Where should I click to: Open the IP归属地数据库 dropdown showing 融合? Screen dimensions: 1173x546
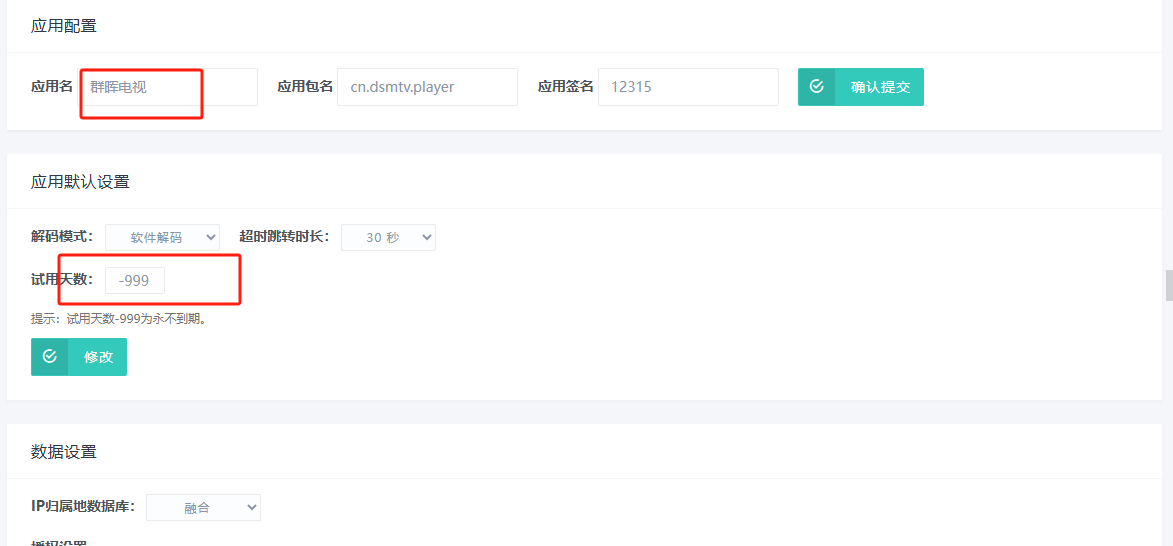click(x=203, y=508)
